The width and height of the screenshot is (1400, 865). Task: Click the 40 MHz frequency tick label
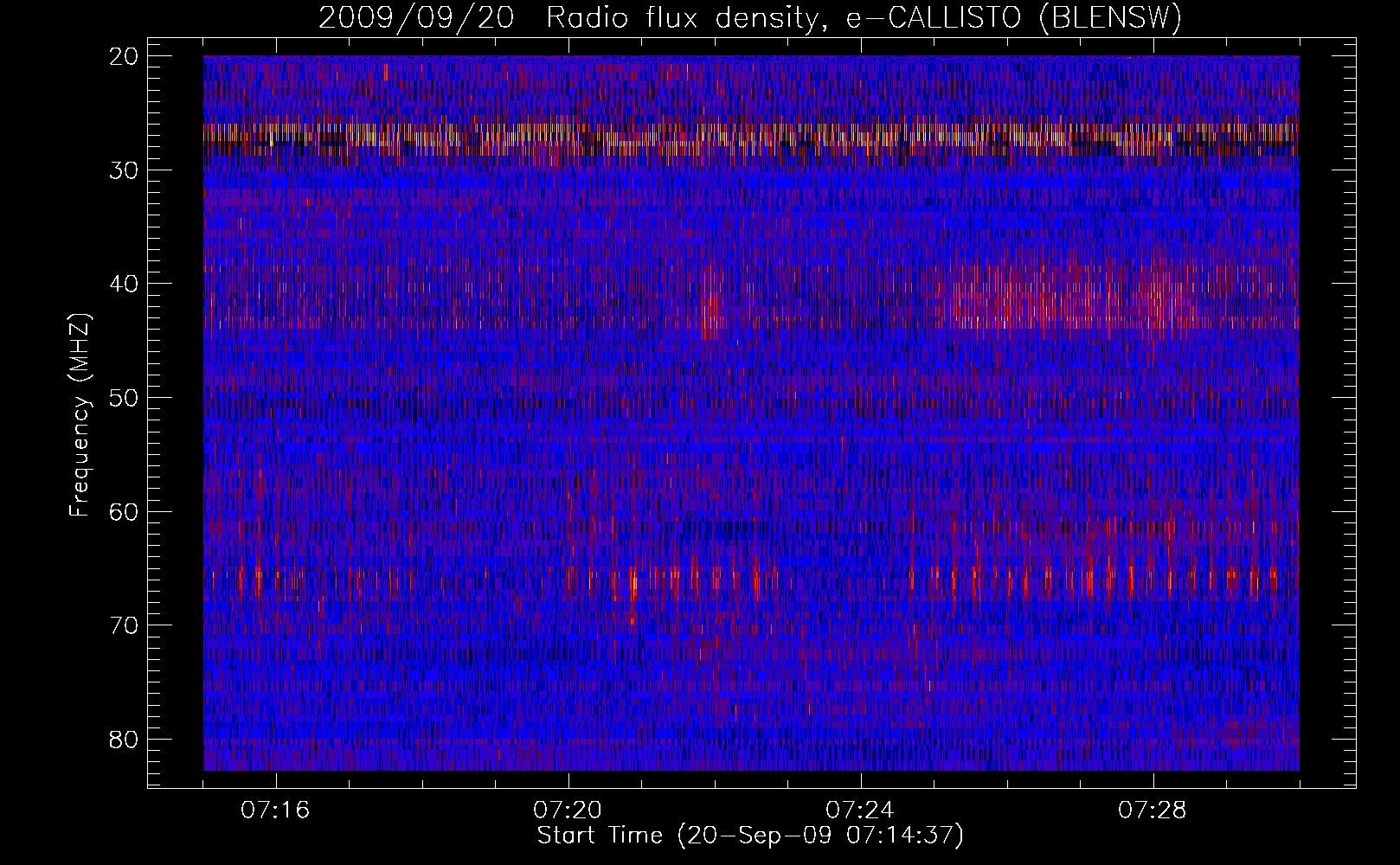pyautogui.click(x=125, y=284)
